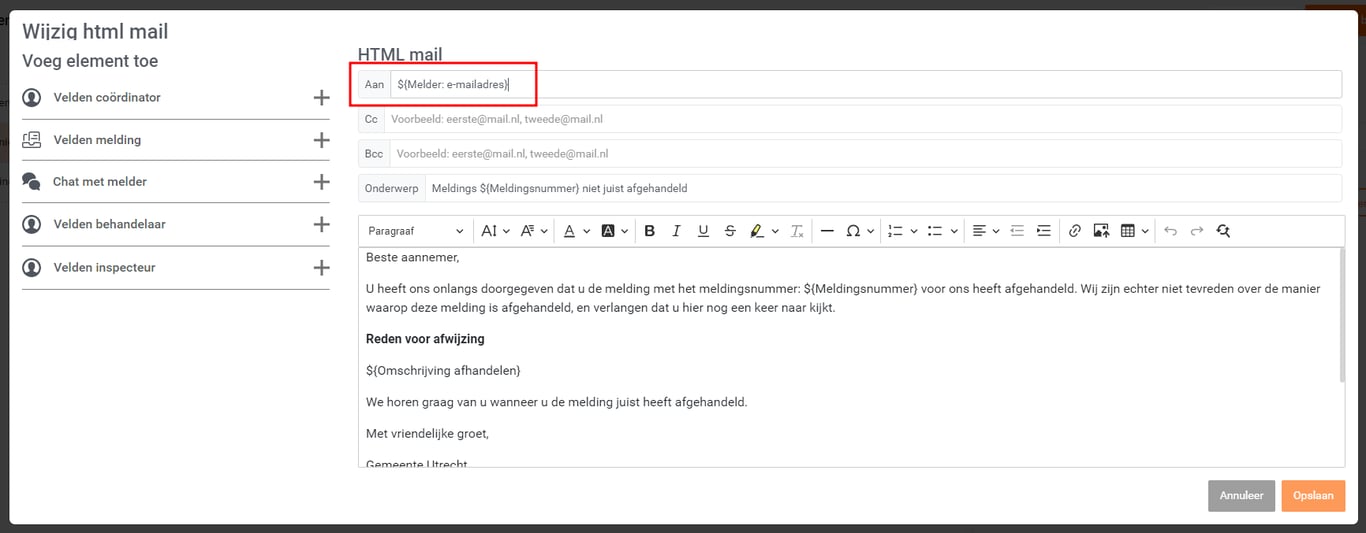Image resolution: width=1366 pixels, height=533 pixels.
Task: Clear text formatting with remove format icon
Action: (x=797, y=231)
